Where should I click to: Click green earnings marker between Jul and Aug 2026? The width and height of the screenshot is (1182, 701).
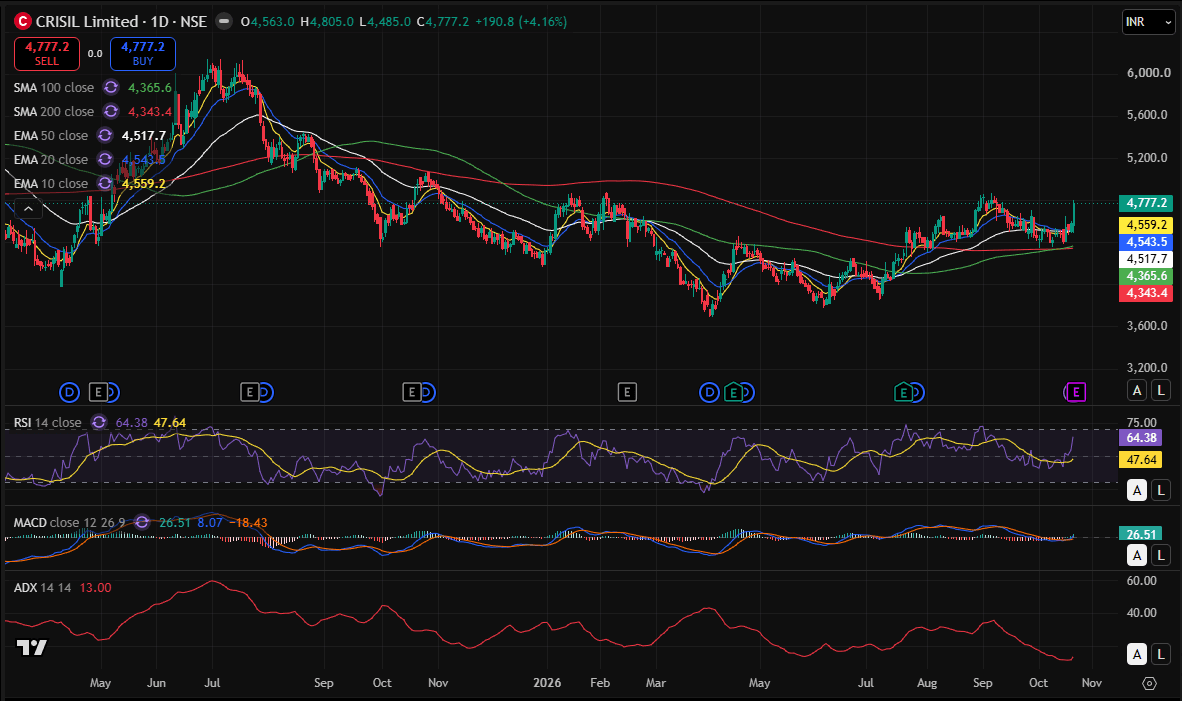903,392
